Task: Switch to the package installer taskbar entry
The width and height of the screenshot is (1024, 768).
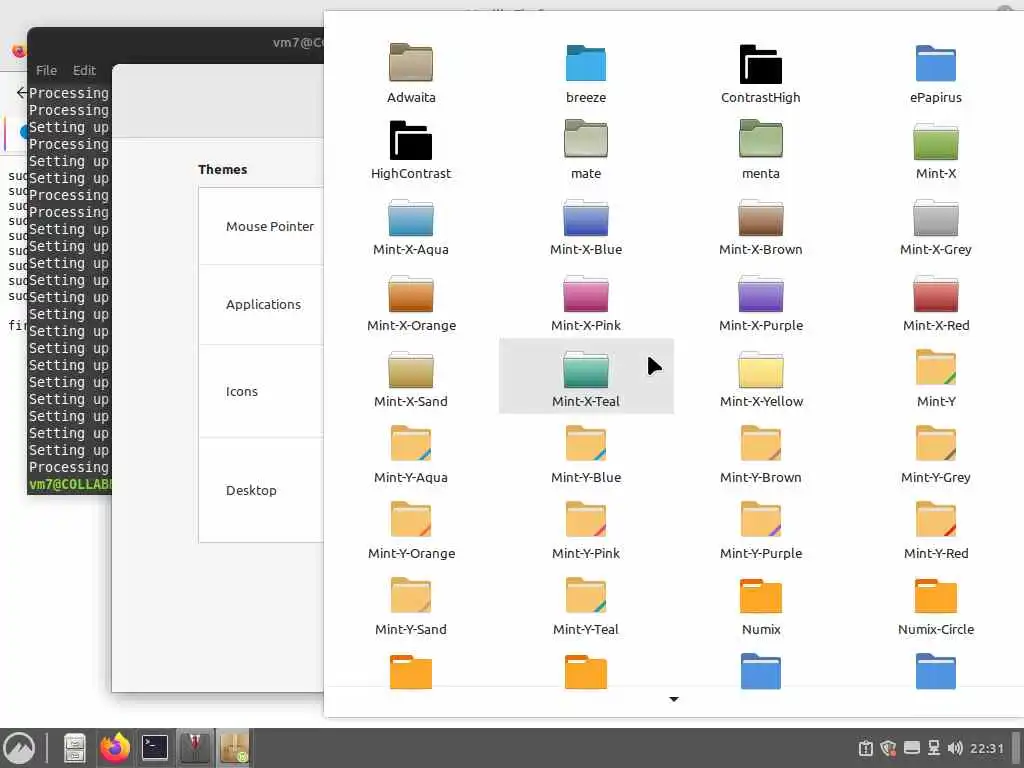Action: (x=234, y=748)
